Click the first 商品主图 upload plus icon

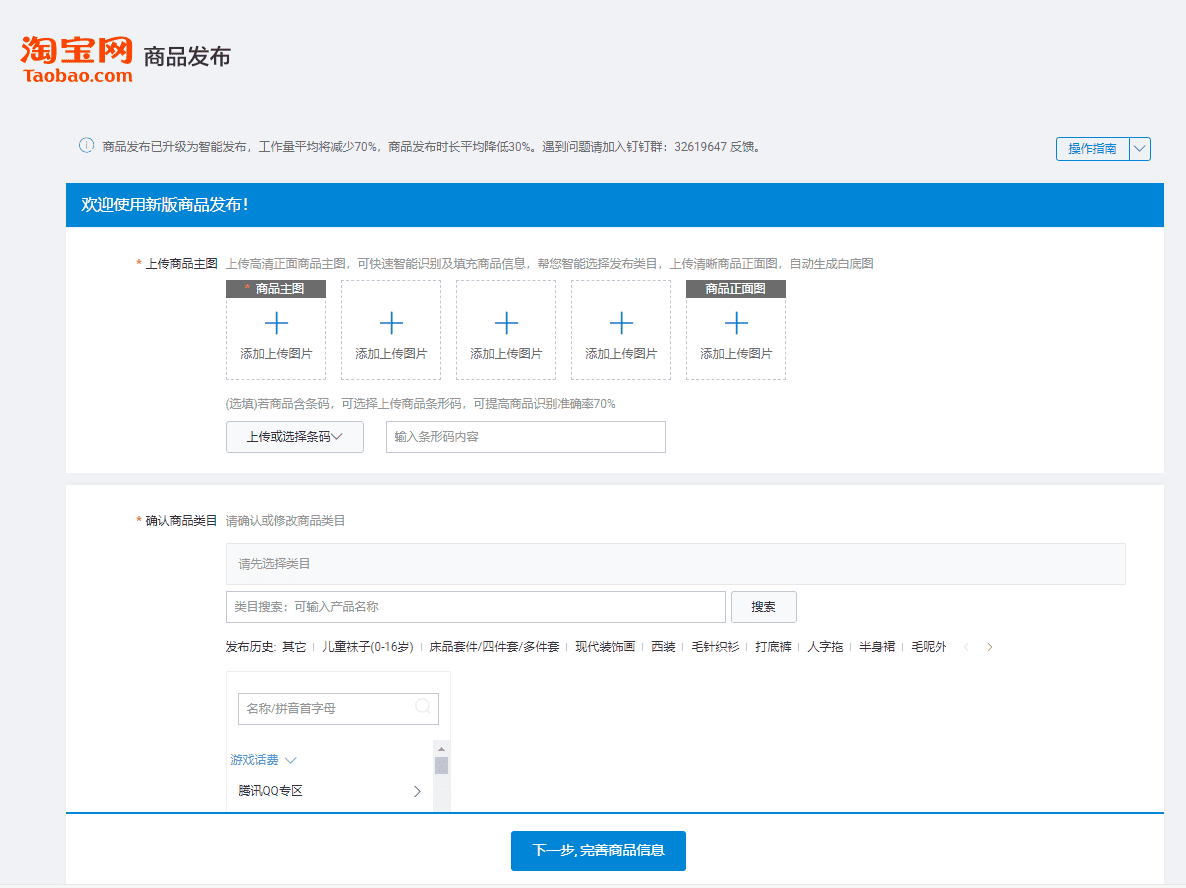[x=275, y=322]
